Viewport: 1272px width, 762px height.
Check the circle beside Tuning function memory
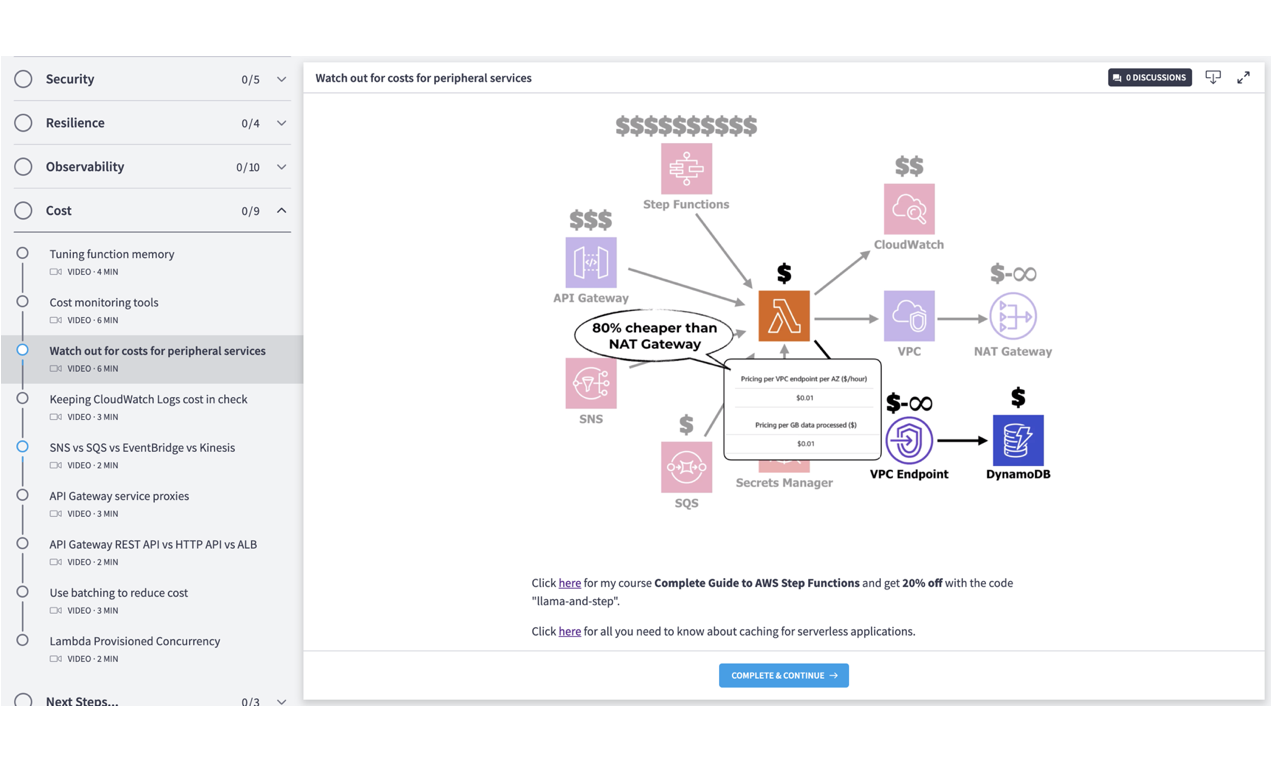tap(21, 253)
